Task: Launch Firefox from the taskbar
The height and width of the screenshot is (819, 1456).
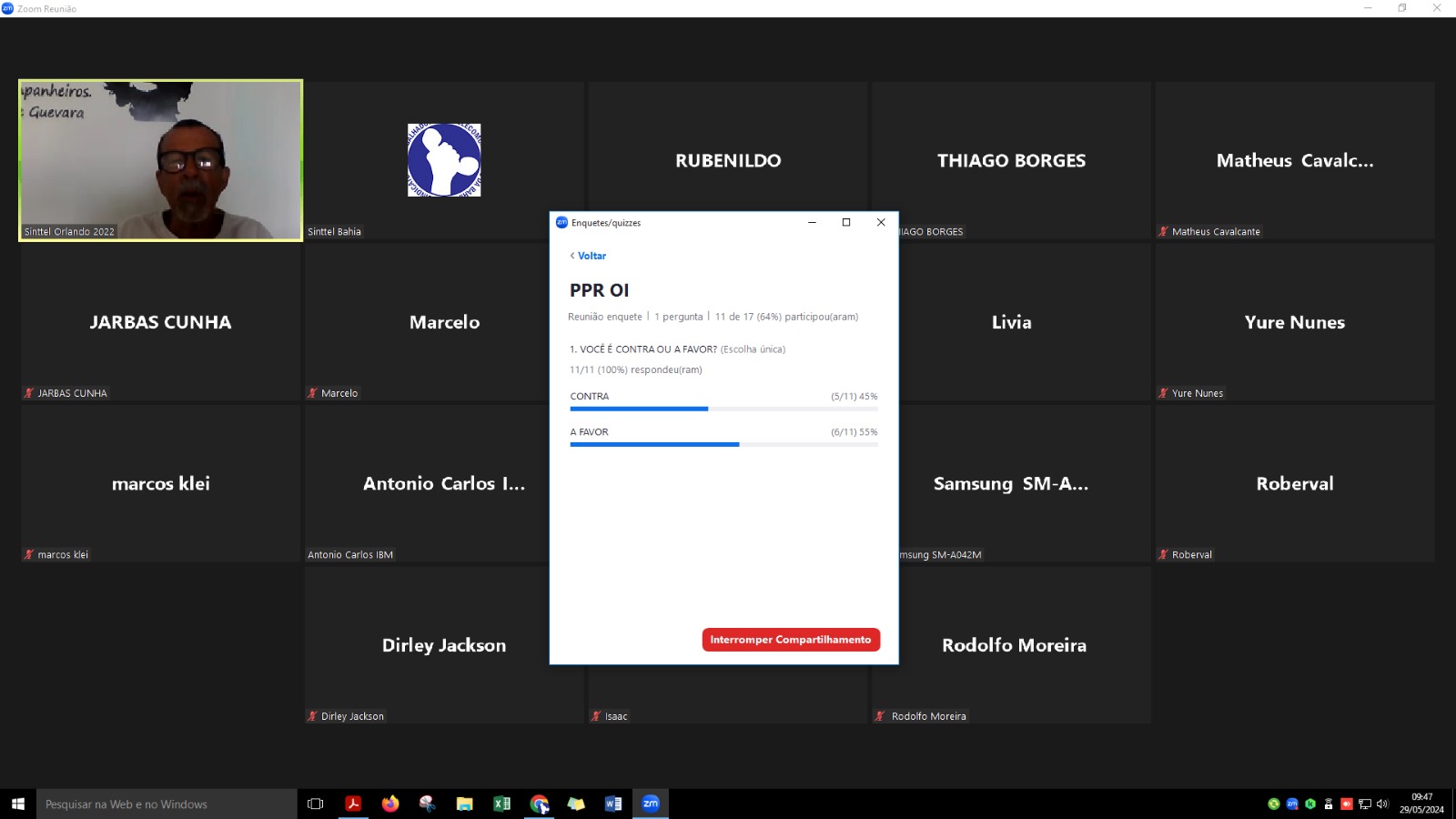Action: [x=390, y=804]
